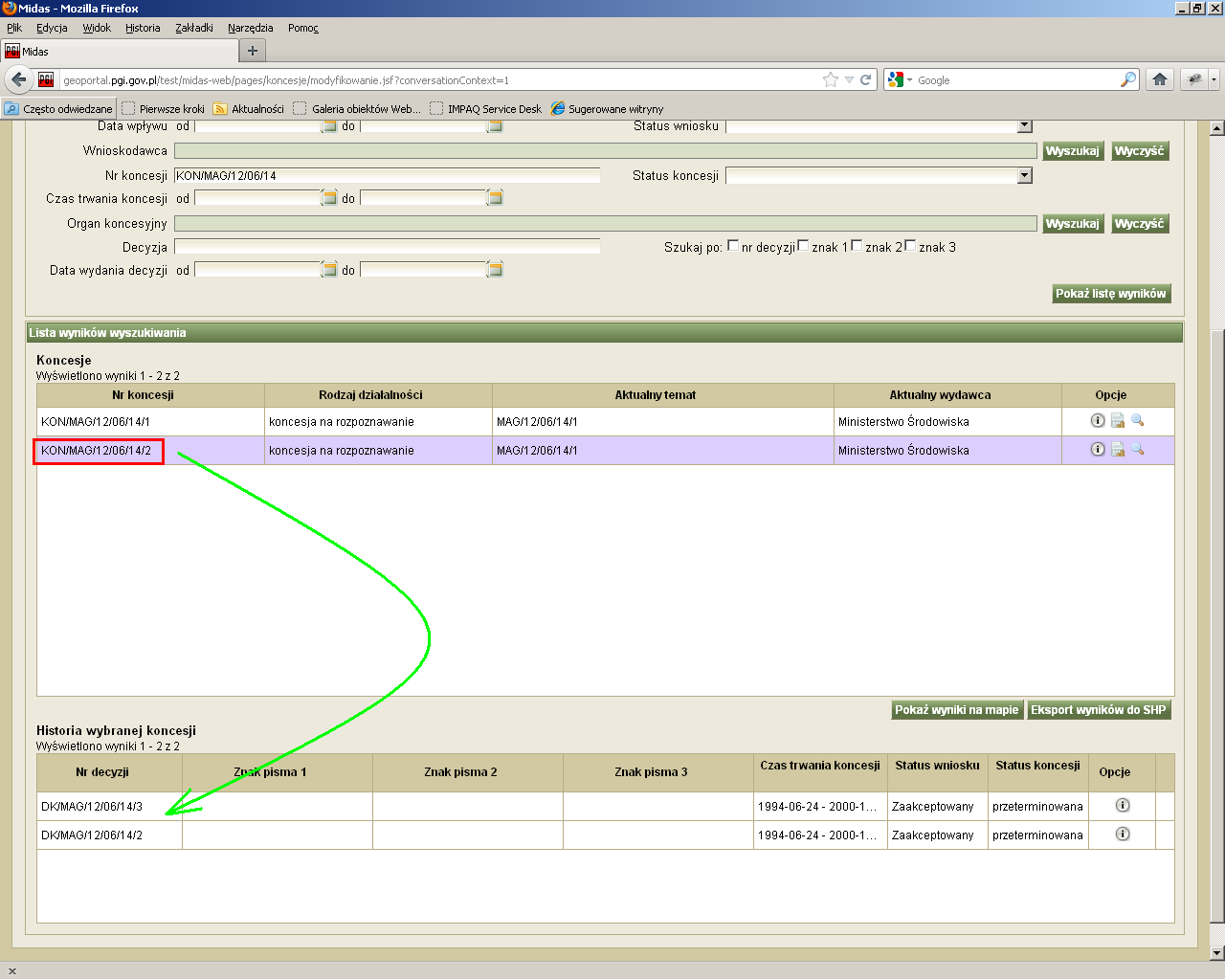Image resolution: width=1225 pixels, height=980 pixels.
Task: Click the Nr koncesji input field
Action: 387,175
